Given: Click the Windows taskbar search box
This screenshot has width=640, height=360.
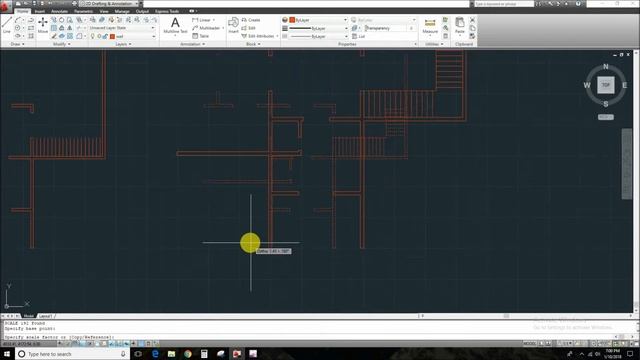Looking at the screenshot, I should pos(73,353).
